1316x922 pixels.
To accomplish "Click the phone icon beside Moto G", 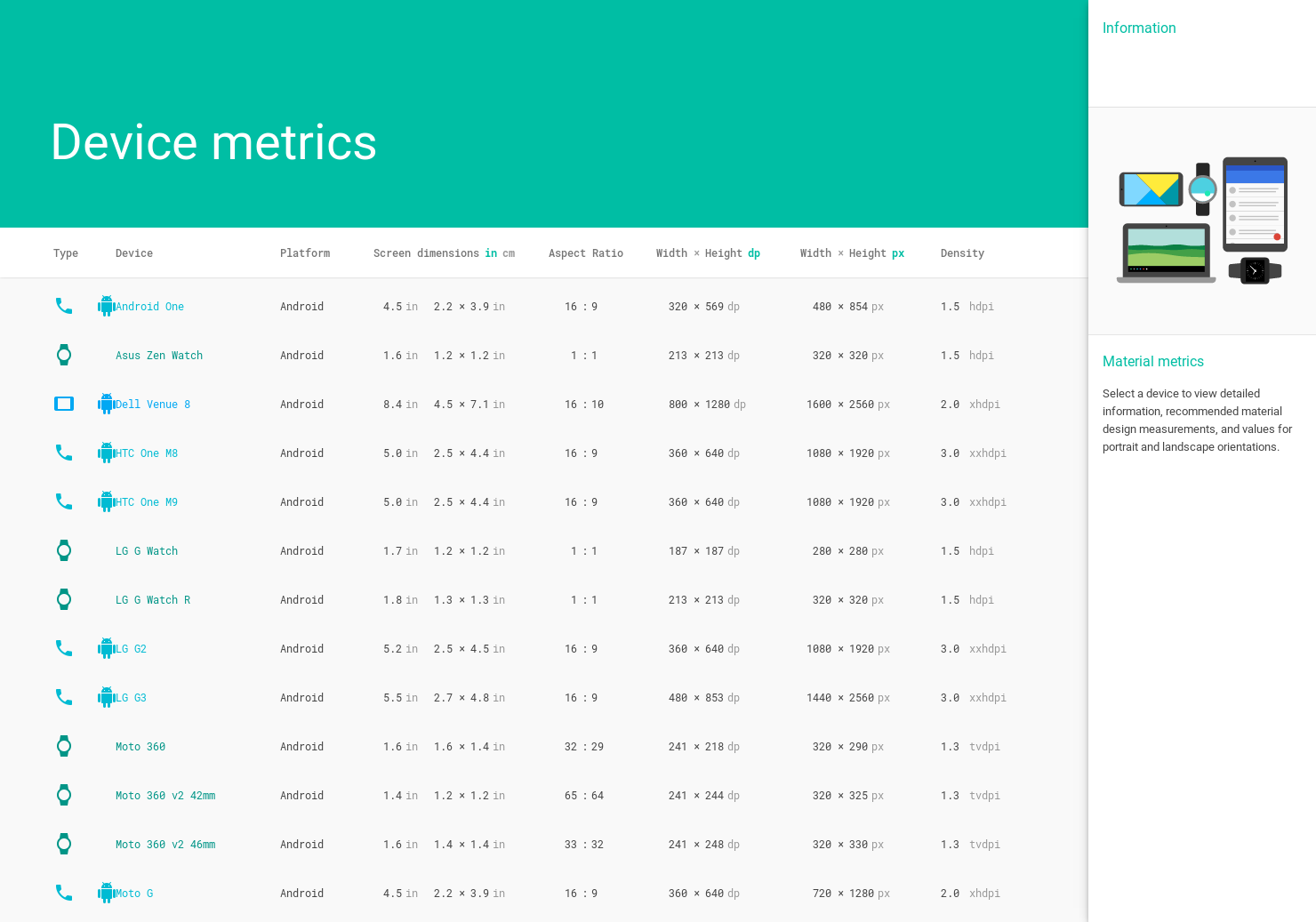I will click(63, 893).
